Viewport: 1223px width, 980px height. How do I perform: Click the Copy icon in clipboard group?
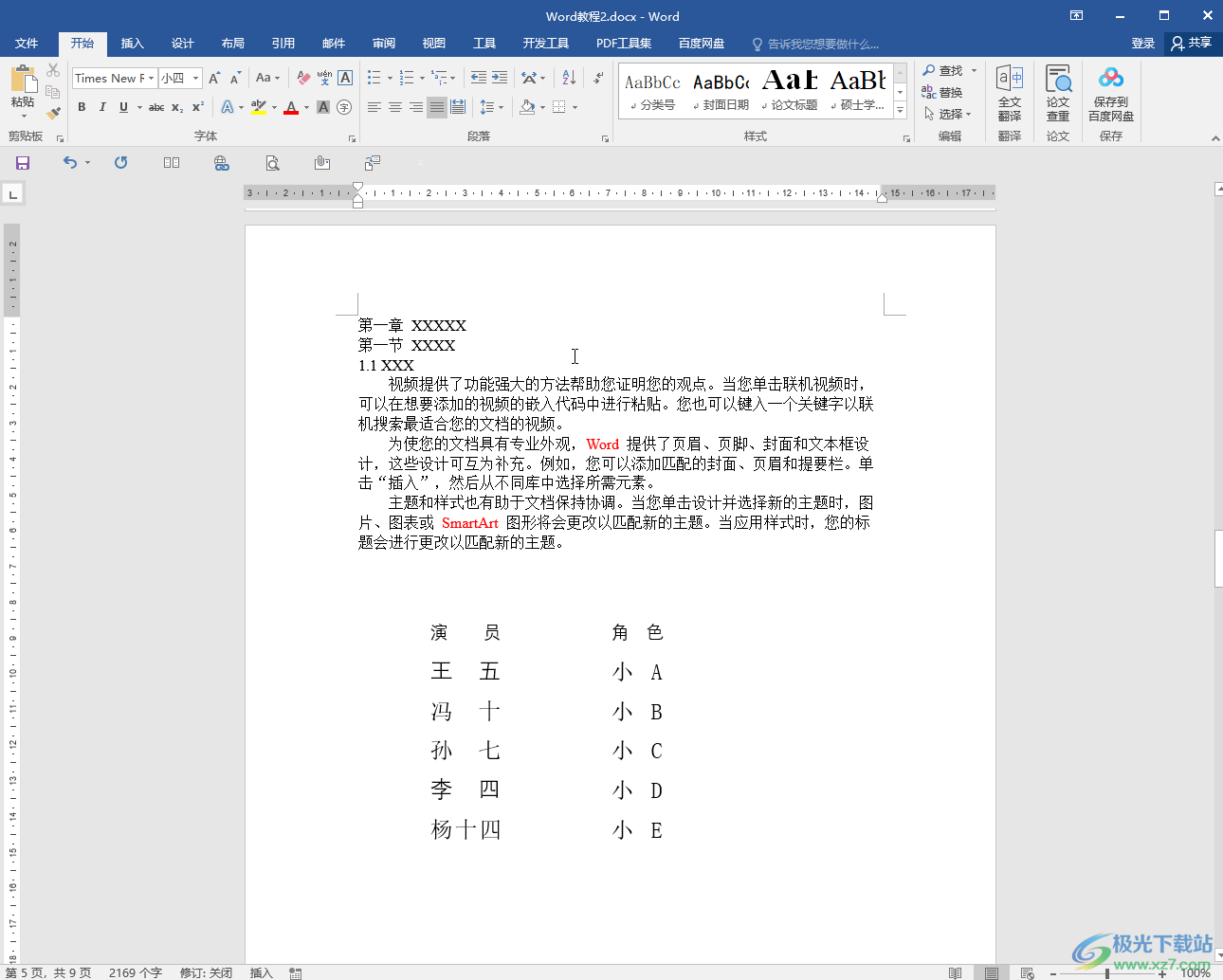tap(53, 92)
